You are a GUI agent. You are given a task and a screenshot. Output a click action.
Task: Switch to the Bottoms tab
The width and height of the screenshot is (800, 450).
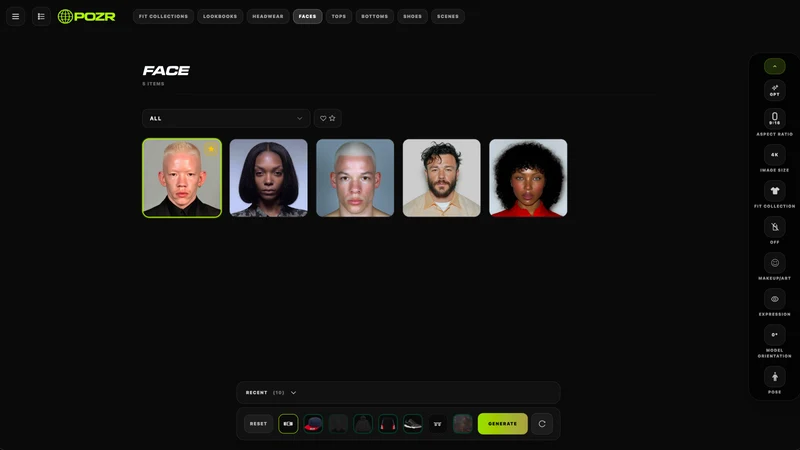(374, 16)
